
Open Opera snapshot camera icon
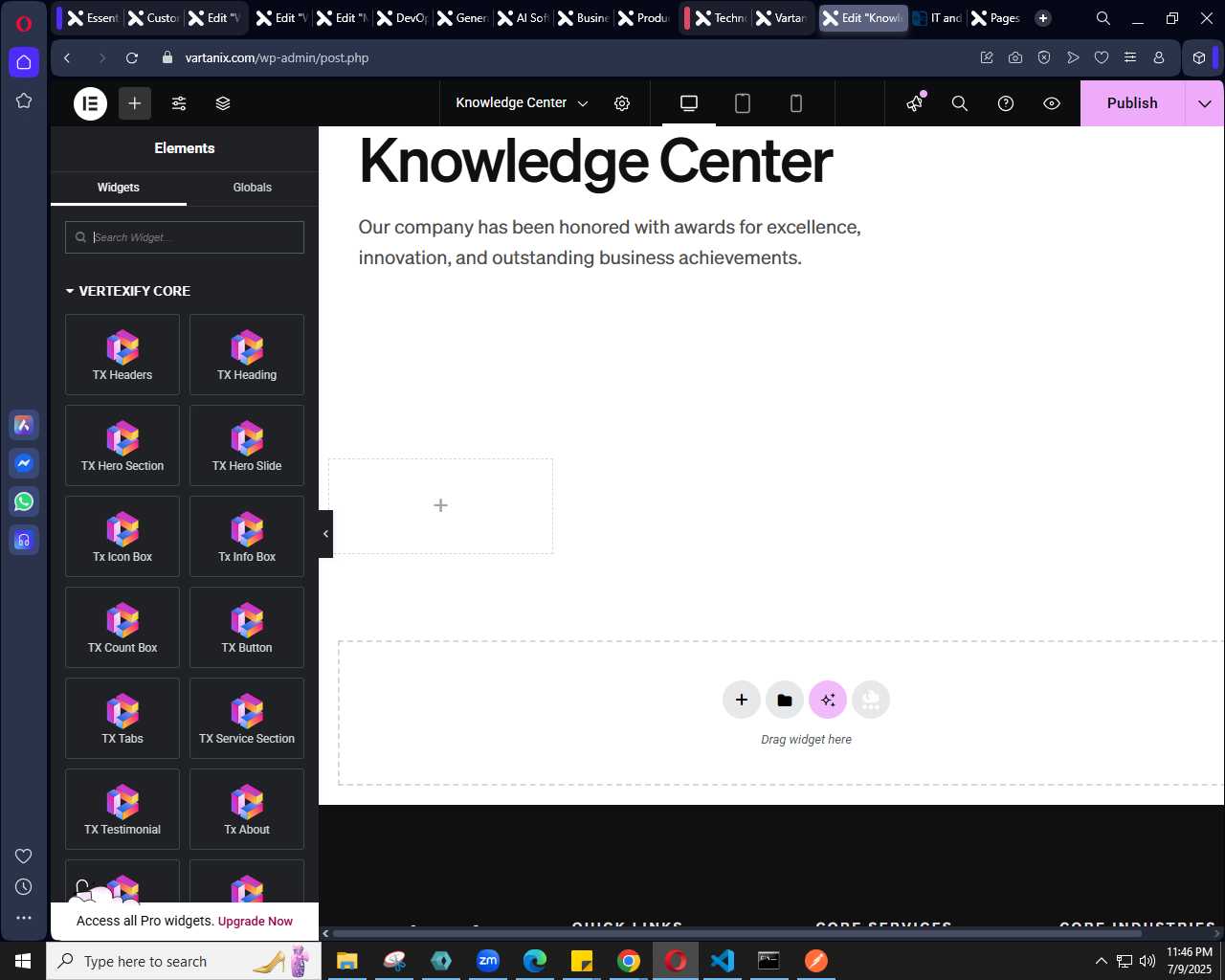(1015, 57)
